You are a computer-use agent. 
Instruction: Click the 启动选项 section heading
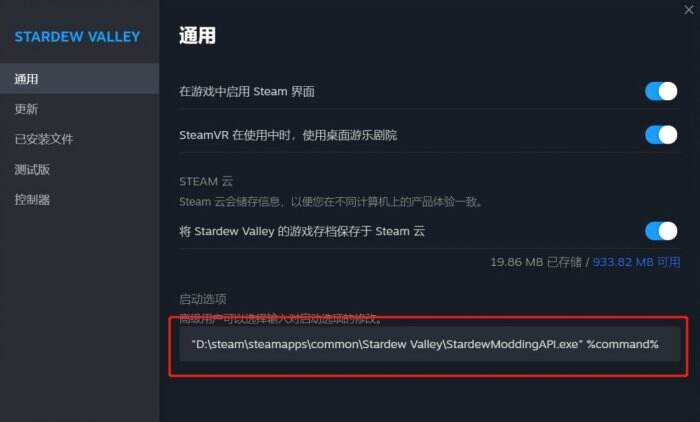tap(203, 299)
